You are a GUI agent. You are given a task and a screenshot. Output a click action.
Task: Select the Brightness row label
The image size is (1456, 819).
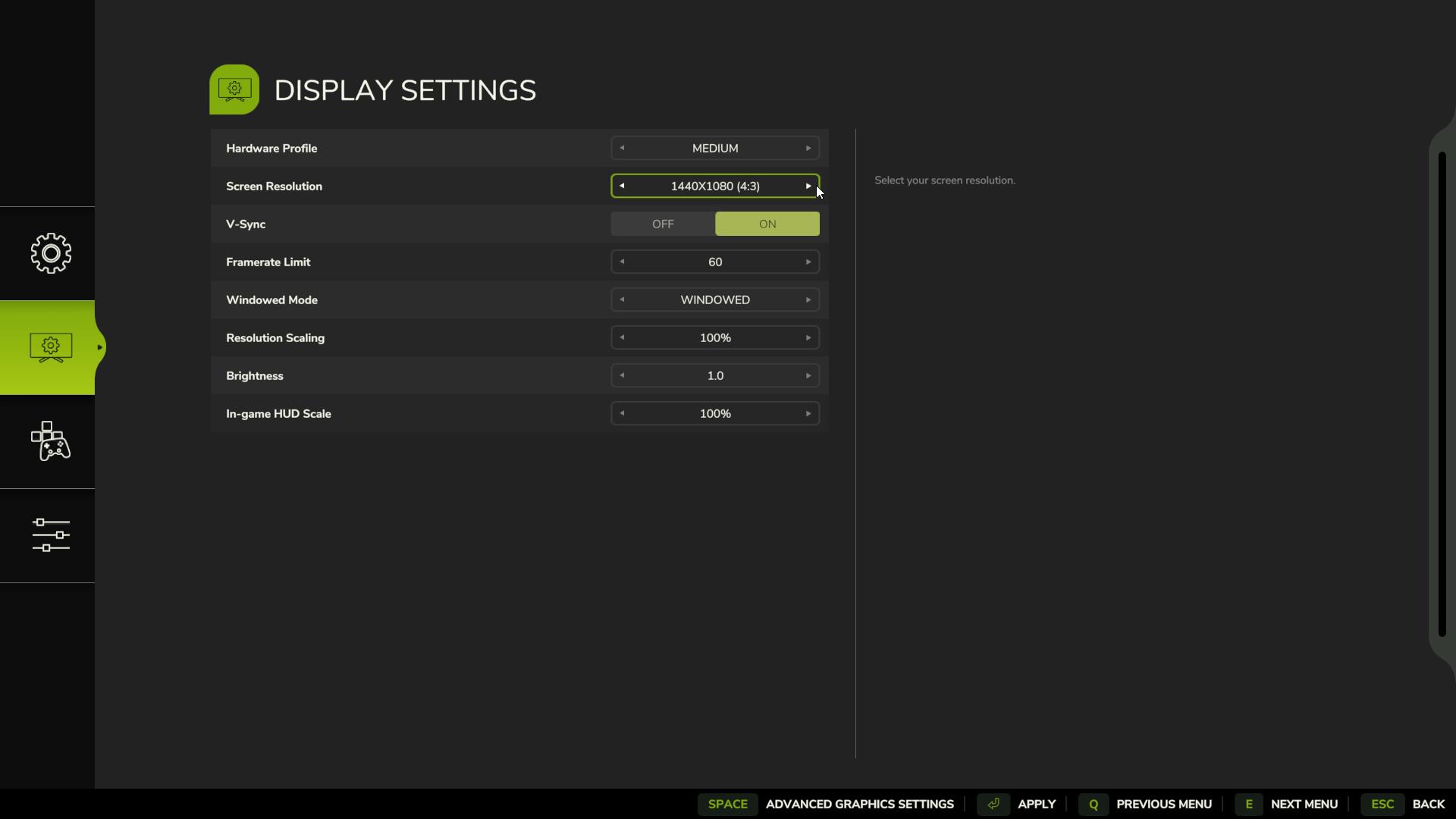[x=254, y=376]
